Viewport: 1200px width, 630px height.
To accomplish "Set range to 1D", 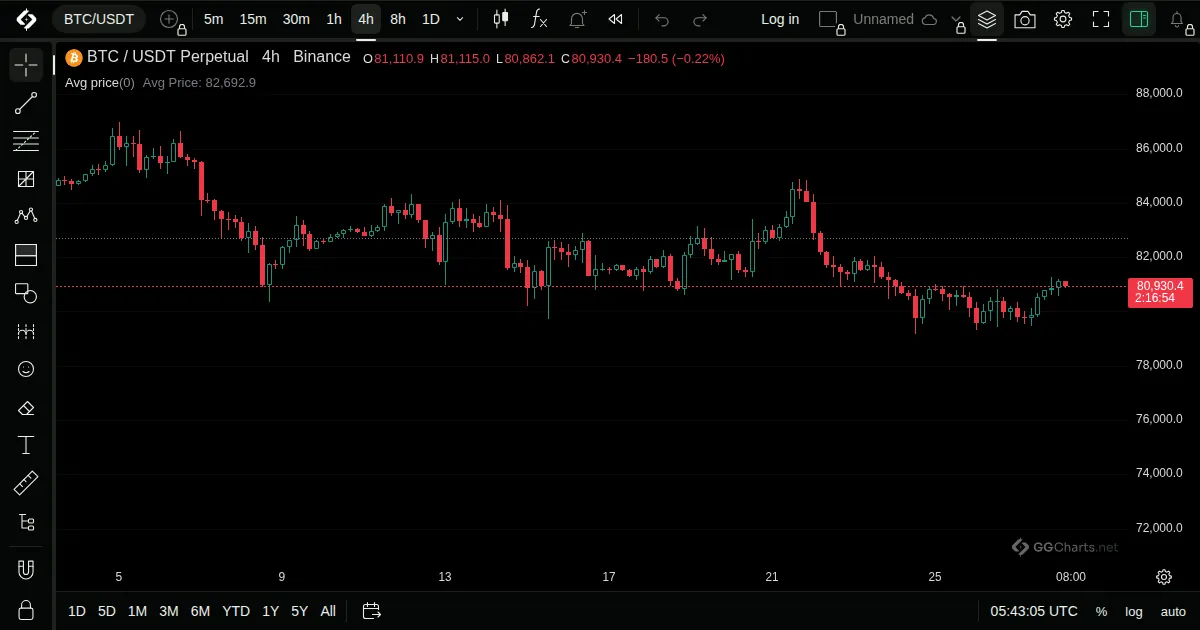I will tap(77, 611).
